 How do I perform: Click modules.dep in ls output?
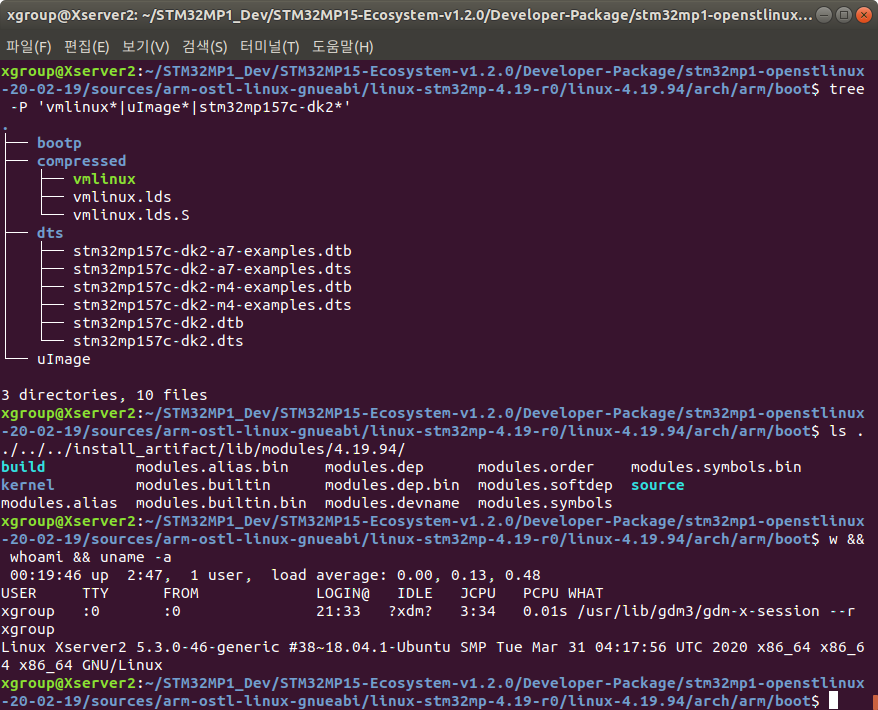375,467
